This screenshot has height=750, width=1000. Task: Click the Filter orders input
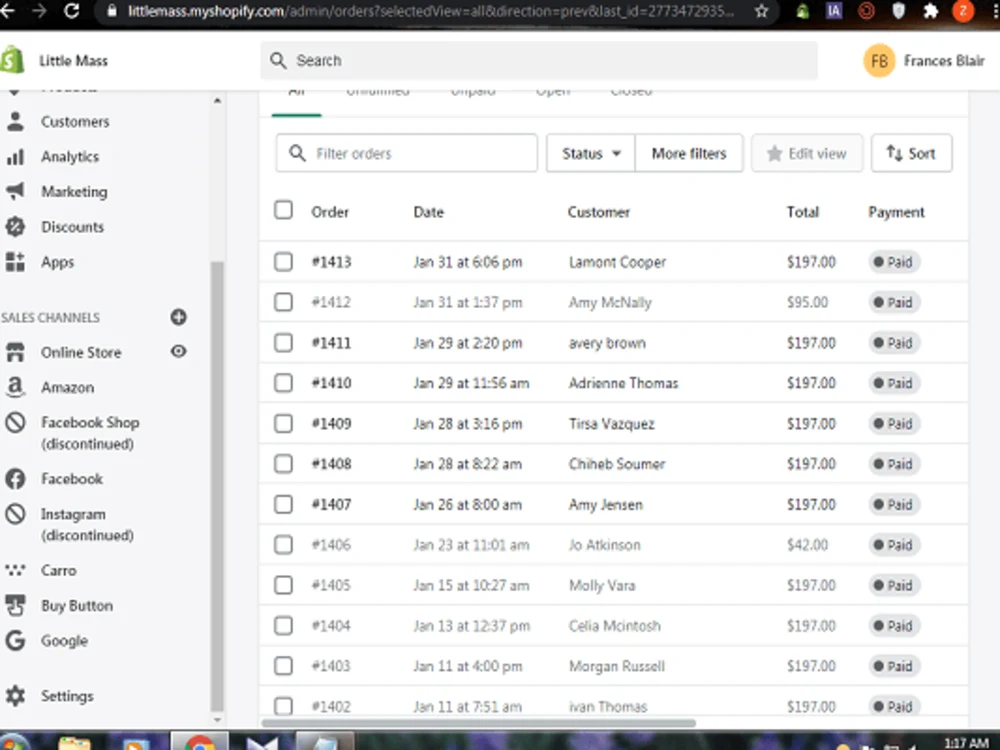(x=407, y=153)
